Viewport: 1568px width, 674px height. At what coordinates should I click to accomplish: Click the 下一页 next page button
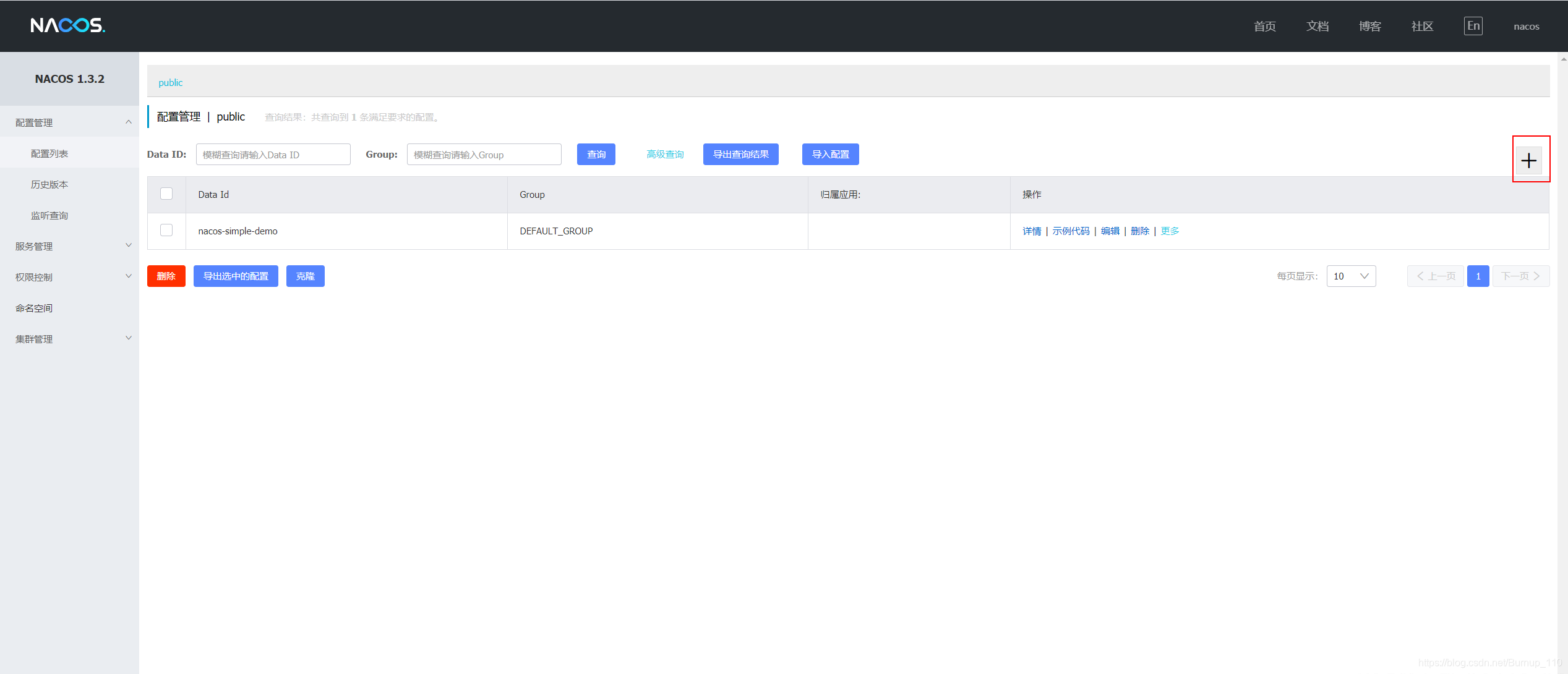coord(1521,276)
